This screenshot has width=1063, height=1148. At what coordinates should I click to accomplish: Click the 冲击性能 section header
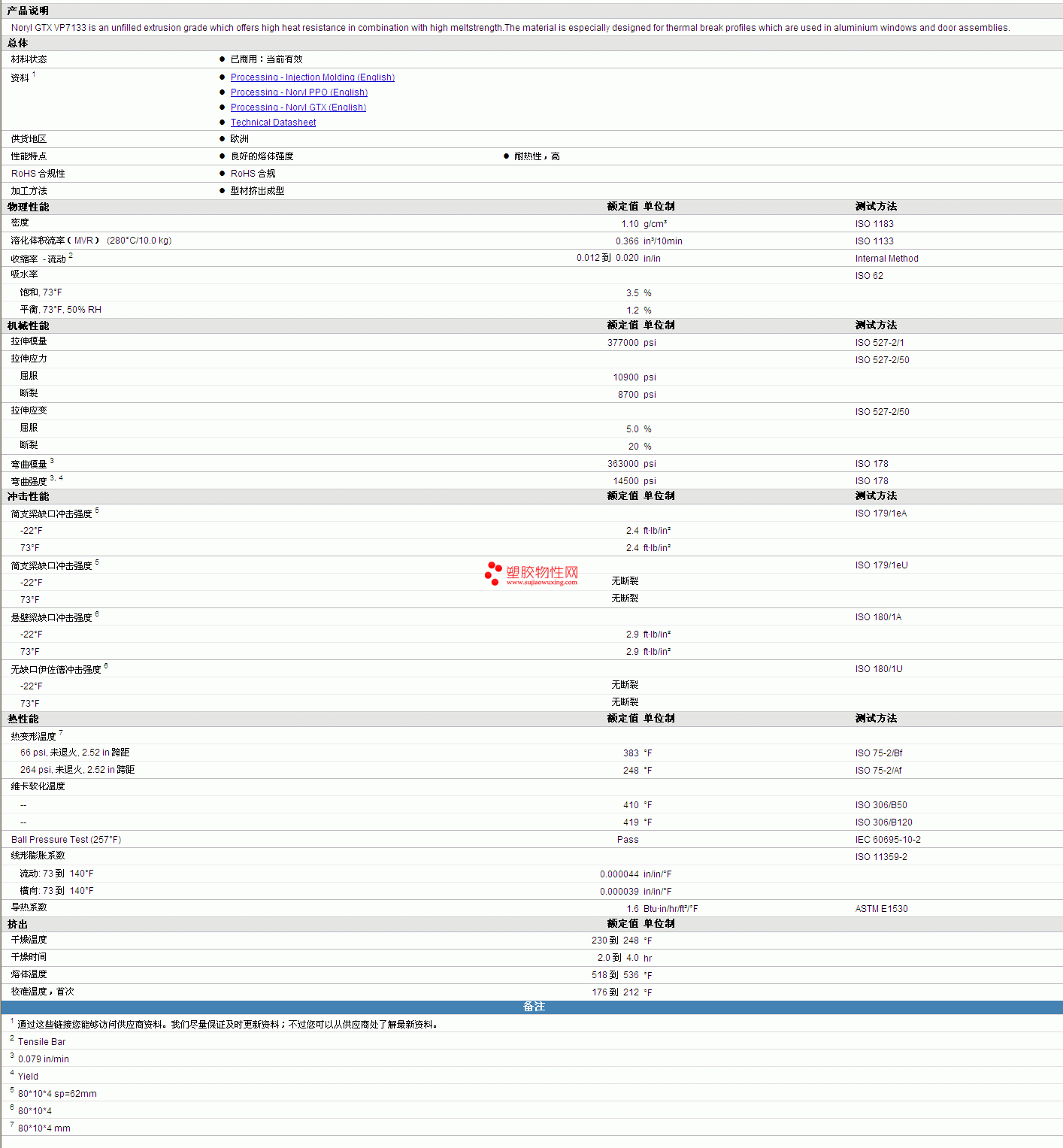[29, 496]
